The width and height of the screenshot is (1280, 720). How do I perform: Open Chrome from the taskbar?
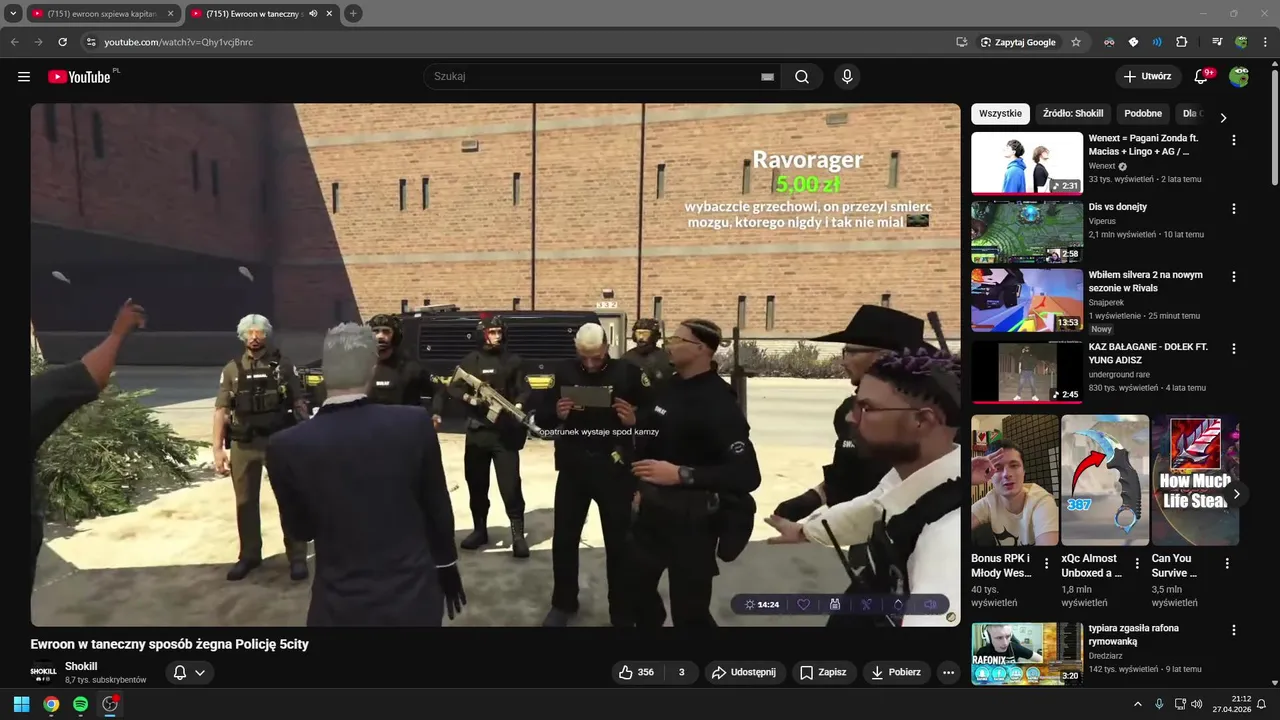tap(51, 704)
